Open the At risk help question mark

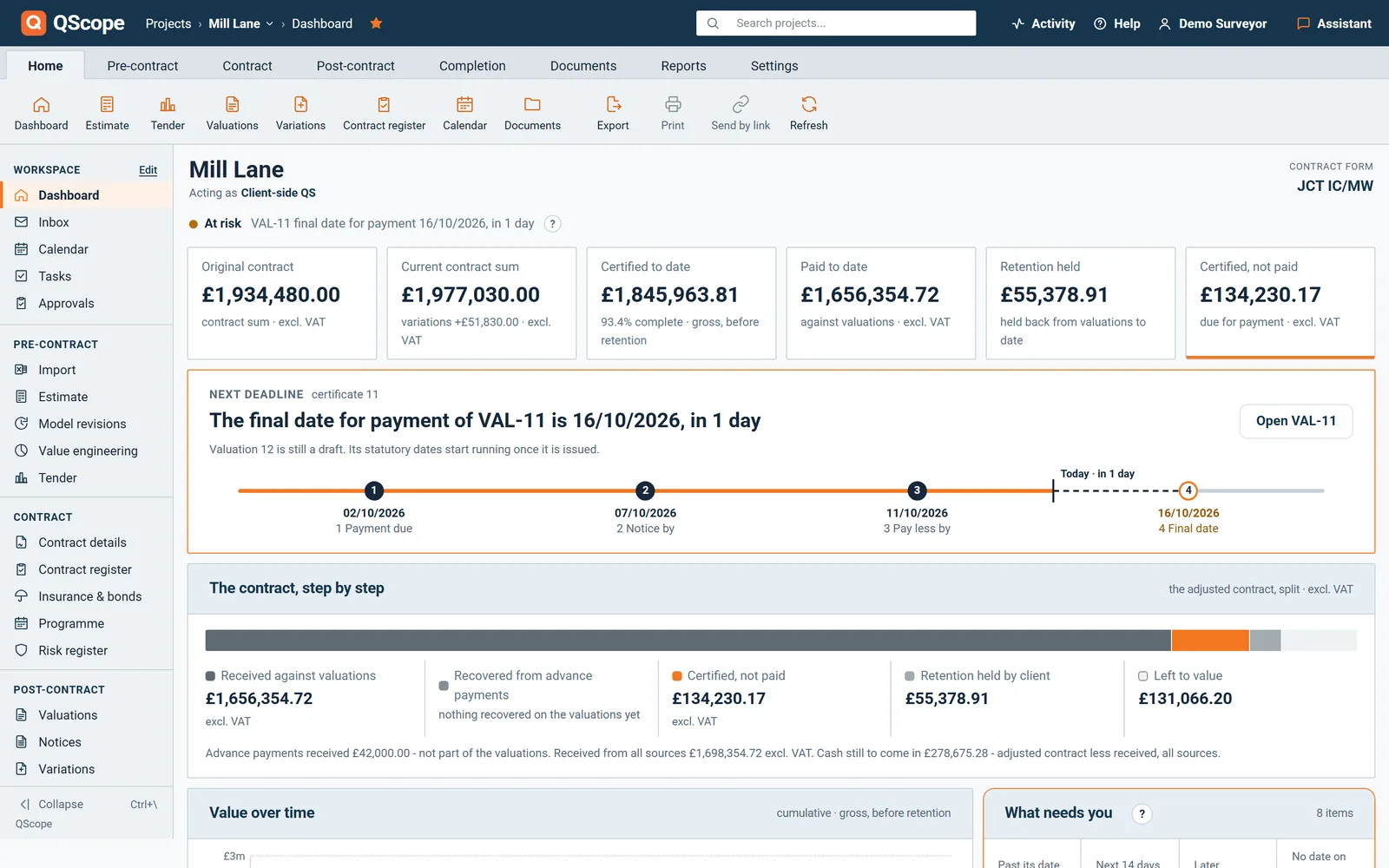552,224
